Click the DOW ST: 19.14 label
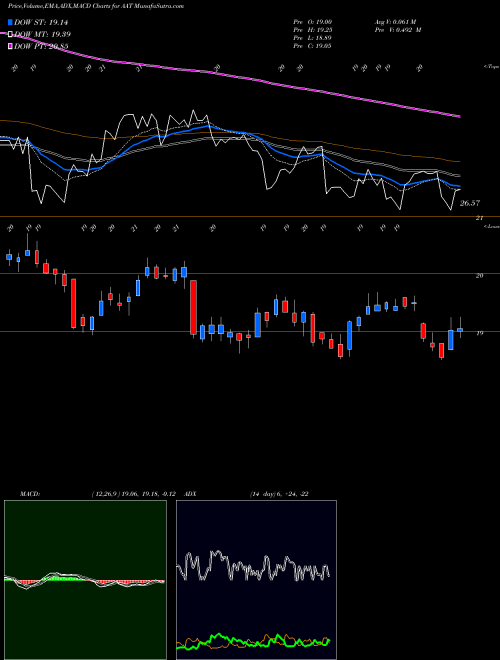This screenshot has width=500, height=660. [x=41, y=22]
